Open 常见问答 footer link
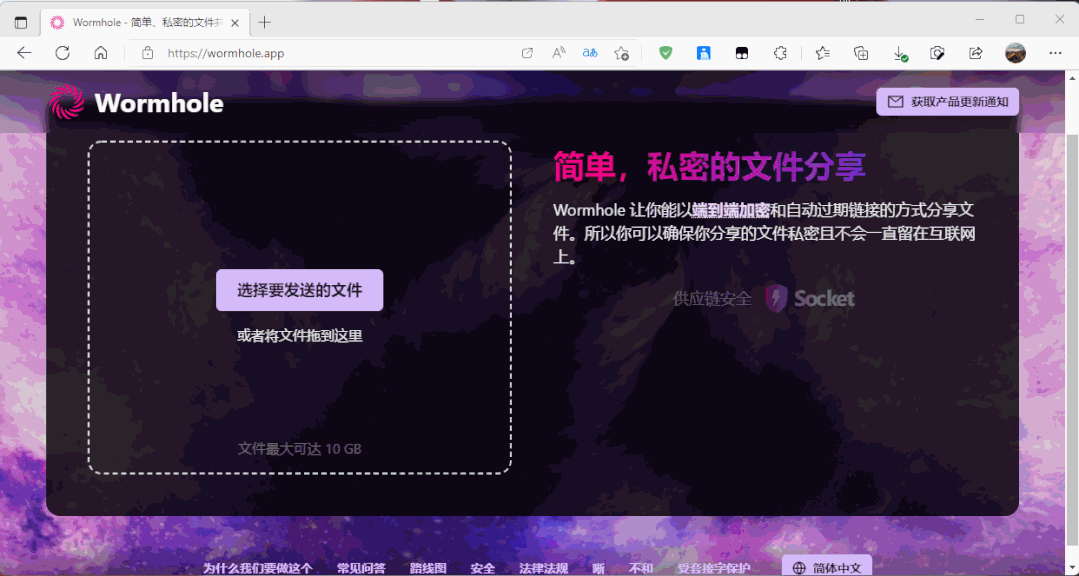Image resolution: width=1079 pixels, height=576 pixels. [x=361, y=568]
